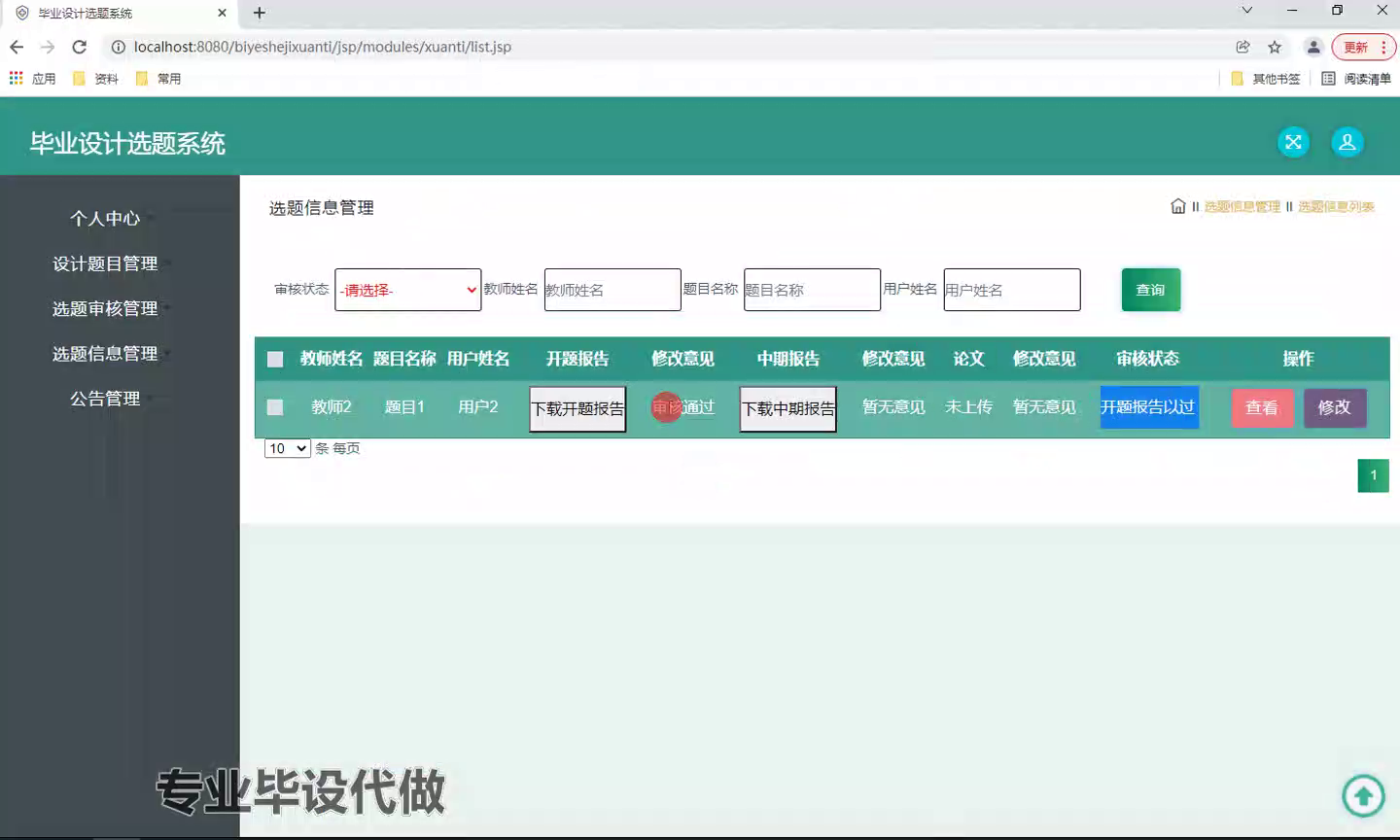
Task: Expand 设计题目管理 sidebar menu
Action: click(105, 263)
